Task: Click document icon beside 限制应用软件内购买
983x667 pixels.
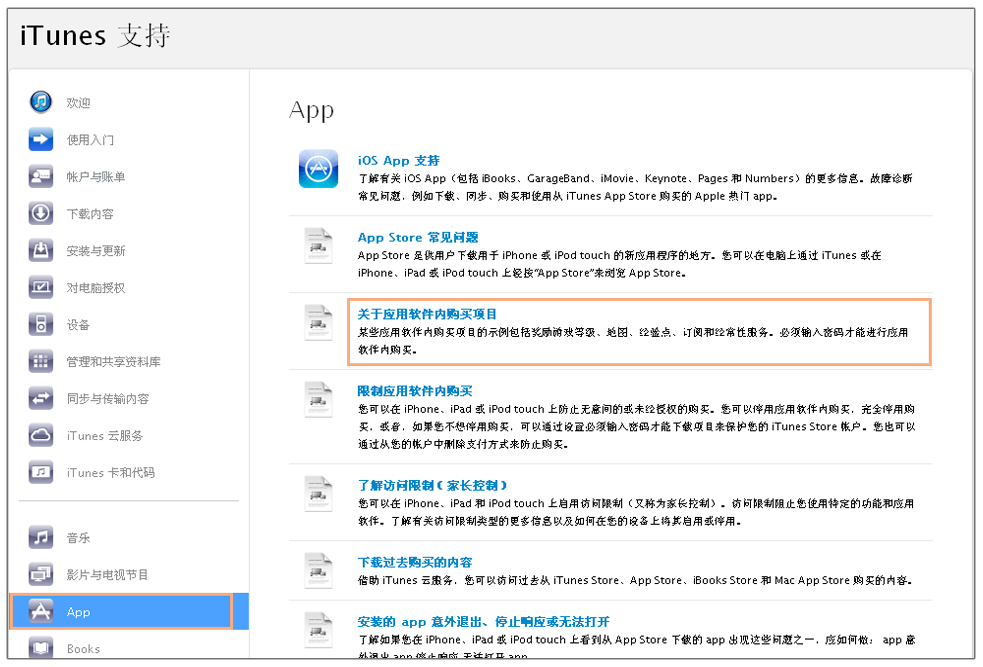Action: pos(318,399)
